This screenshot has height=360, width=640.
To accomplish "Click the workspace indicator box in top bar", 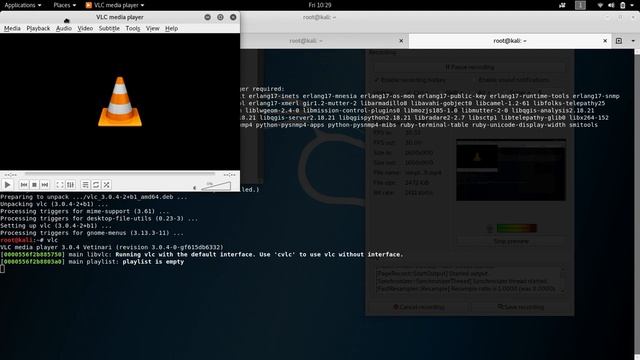I will point(580,5).
